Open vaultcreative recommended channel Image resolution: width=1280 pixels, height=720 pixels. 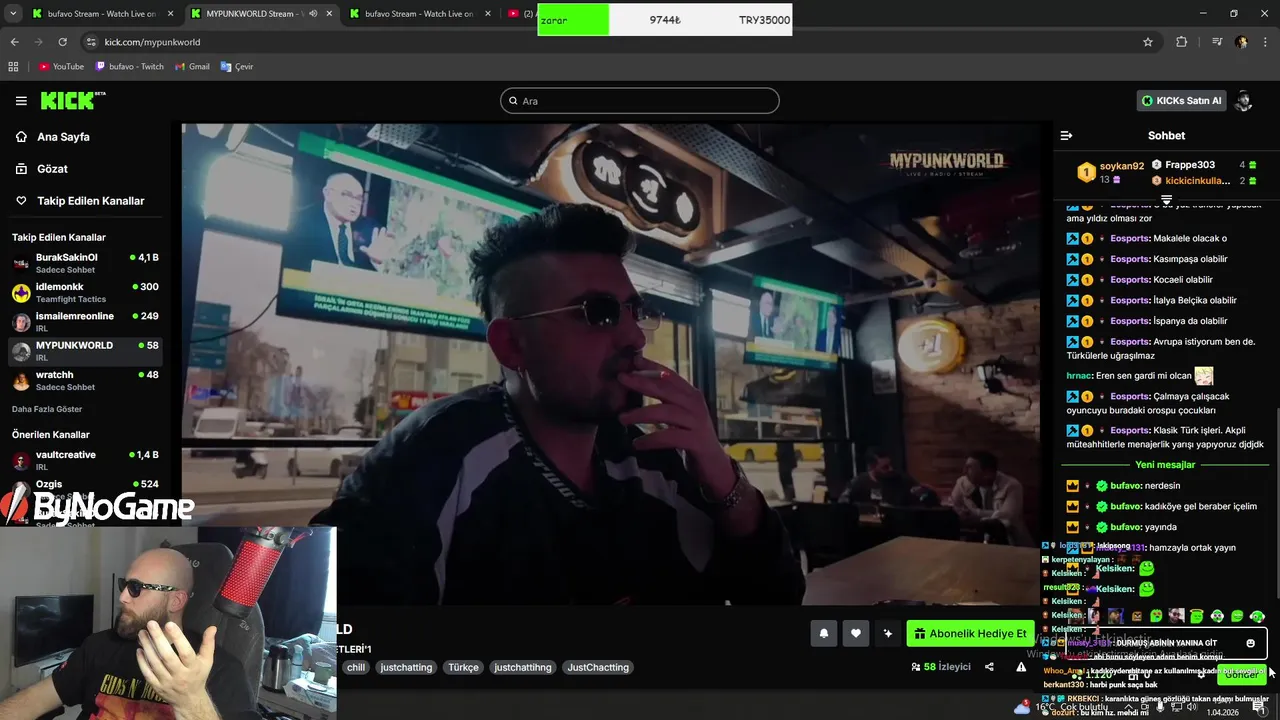click(x=85, y=460)
